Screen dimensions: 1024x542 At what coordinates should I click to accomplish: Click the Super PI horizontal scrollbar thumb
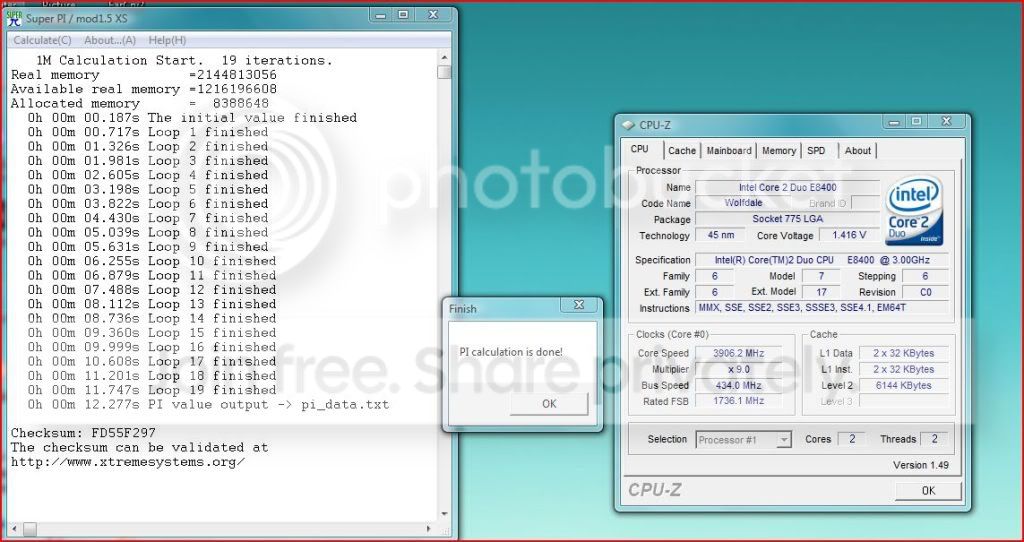[x=30, y=528]
